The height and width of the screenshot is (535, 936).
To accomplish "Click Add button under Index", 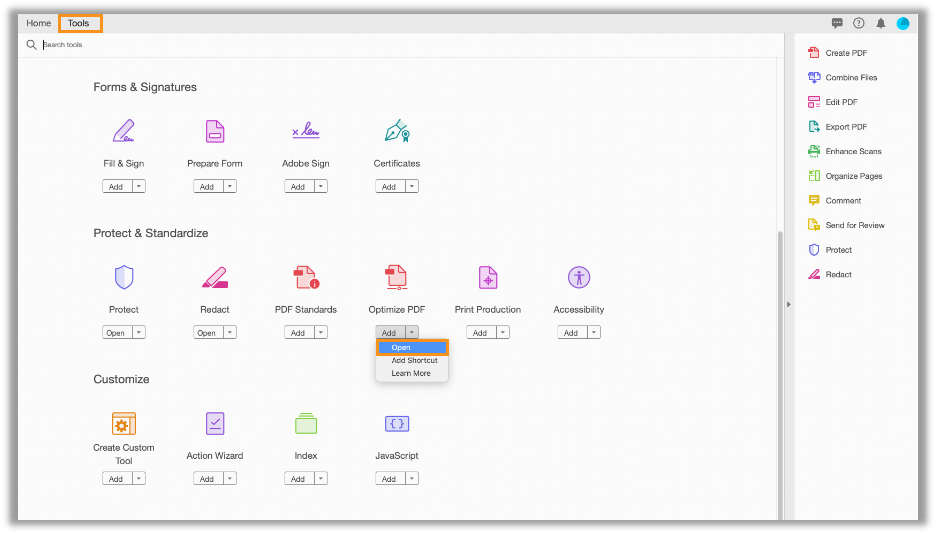I will coord(299,478).
